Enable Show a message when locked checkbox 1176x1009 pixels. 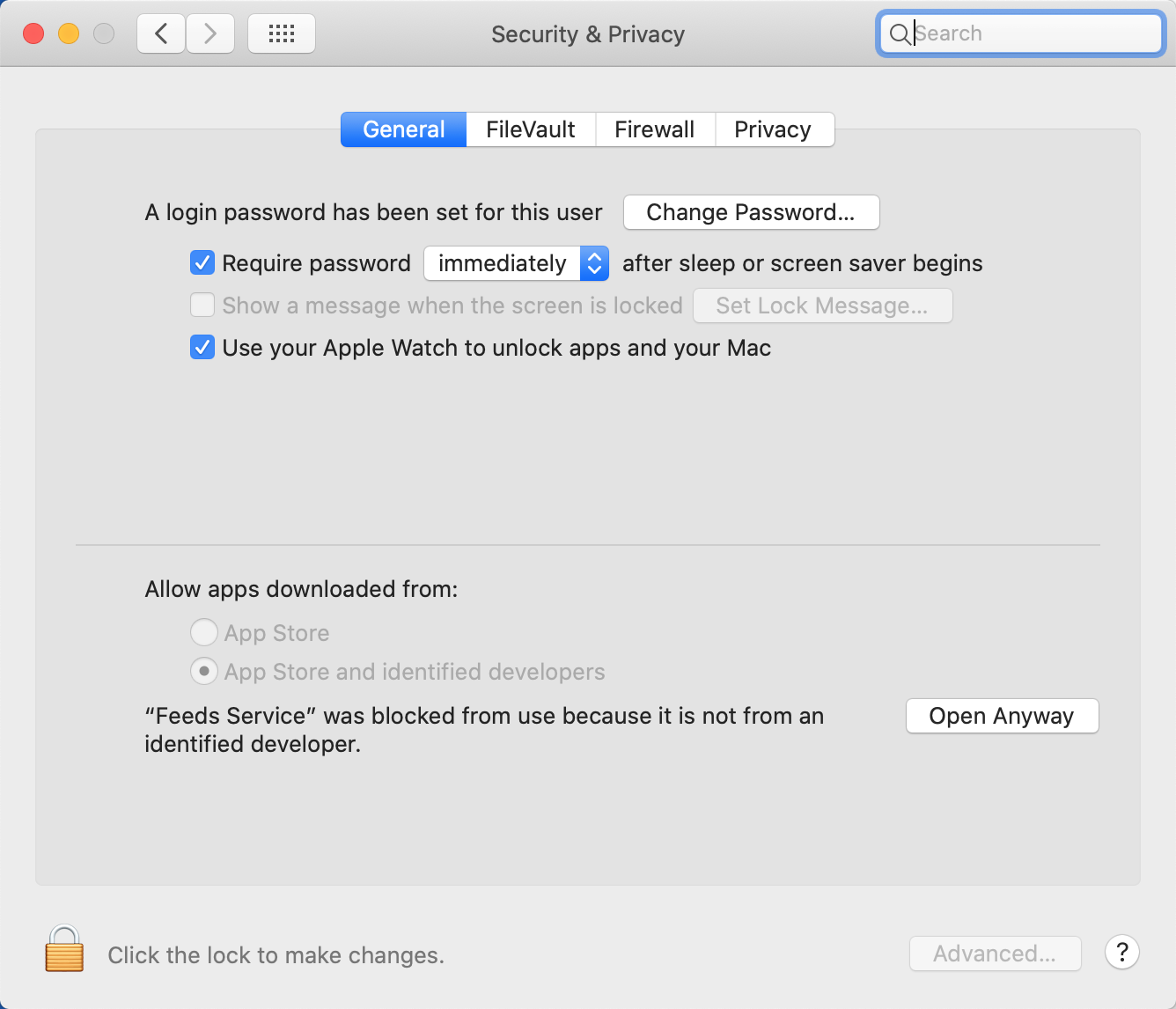click(x=202, y=306)
